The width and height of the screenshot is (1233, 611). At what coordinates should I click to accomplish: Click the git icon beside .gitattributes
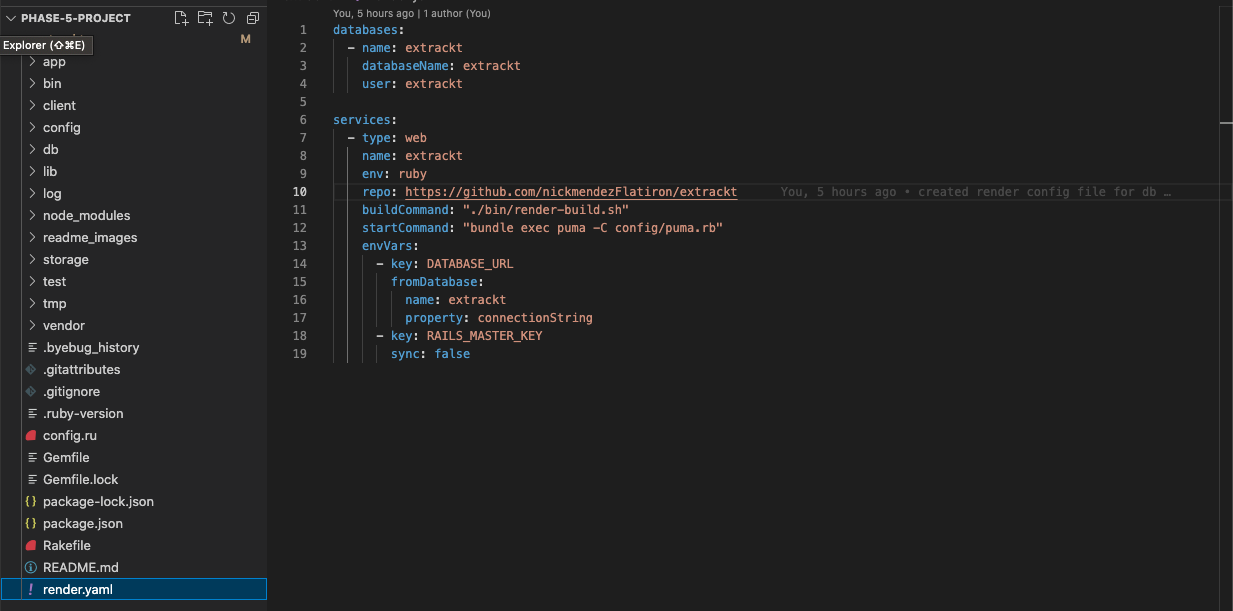point(31,369)
